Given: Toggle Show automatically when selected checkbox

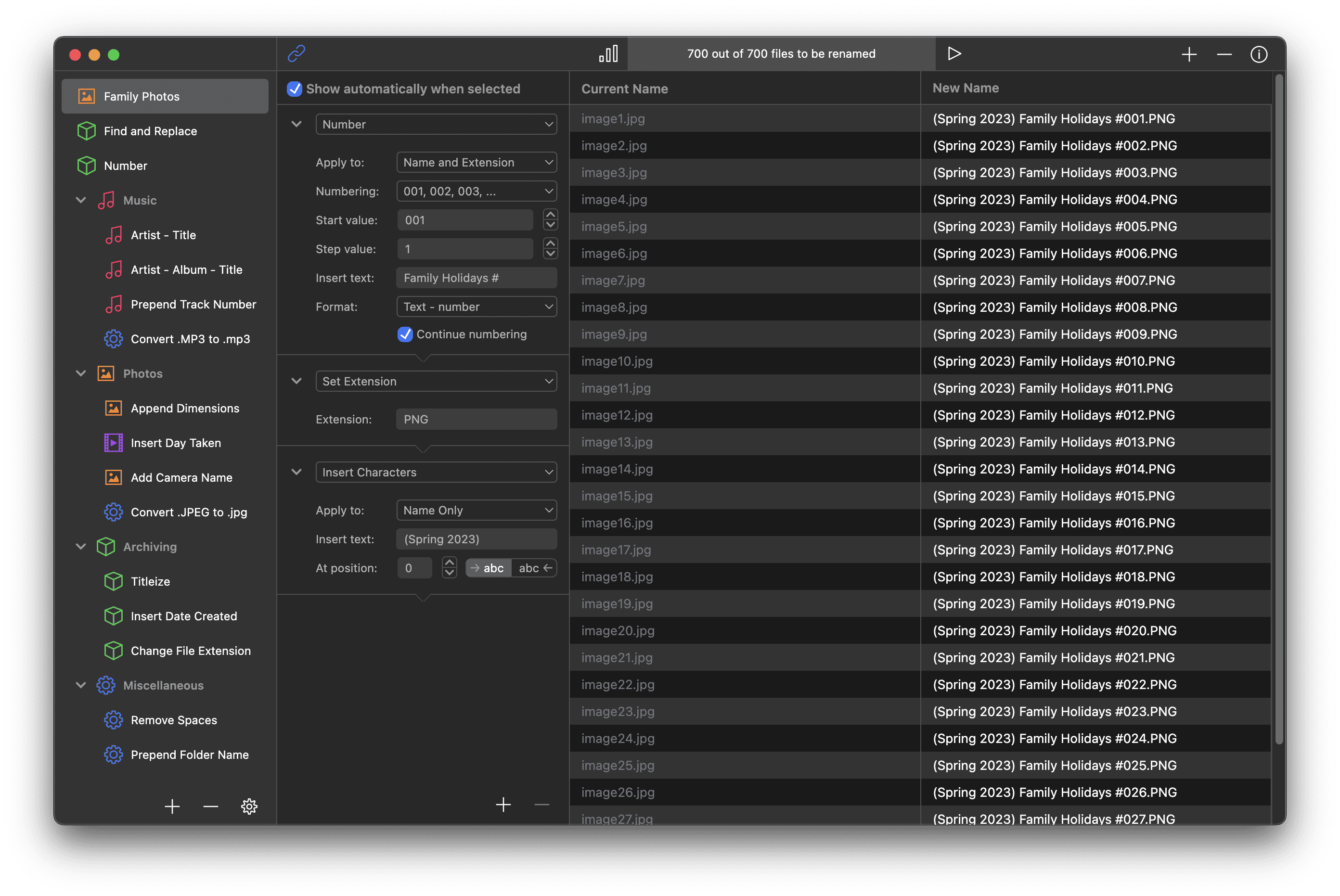Looking at the screenshot, I should (x=295, y=89).
